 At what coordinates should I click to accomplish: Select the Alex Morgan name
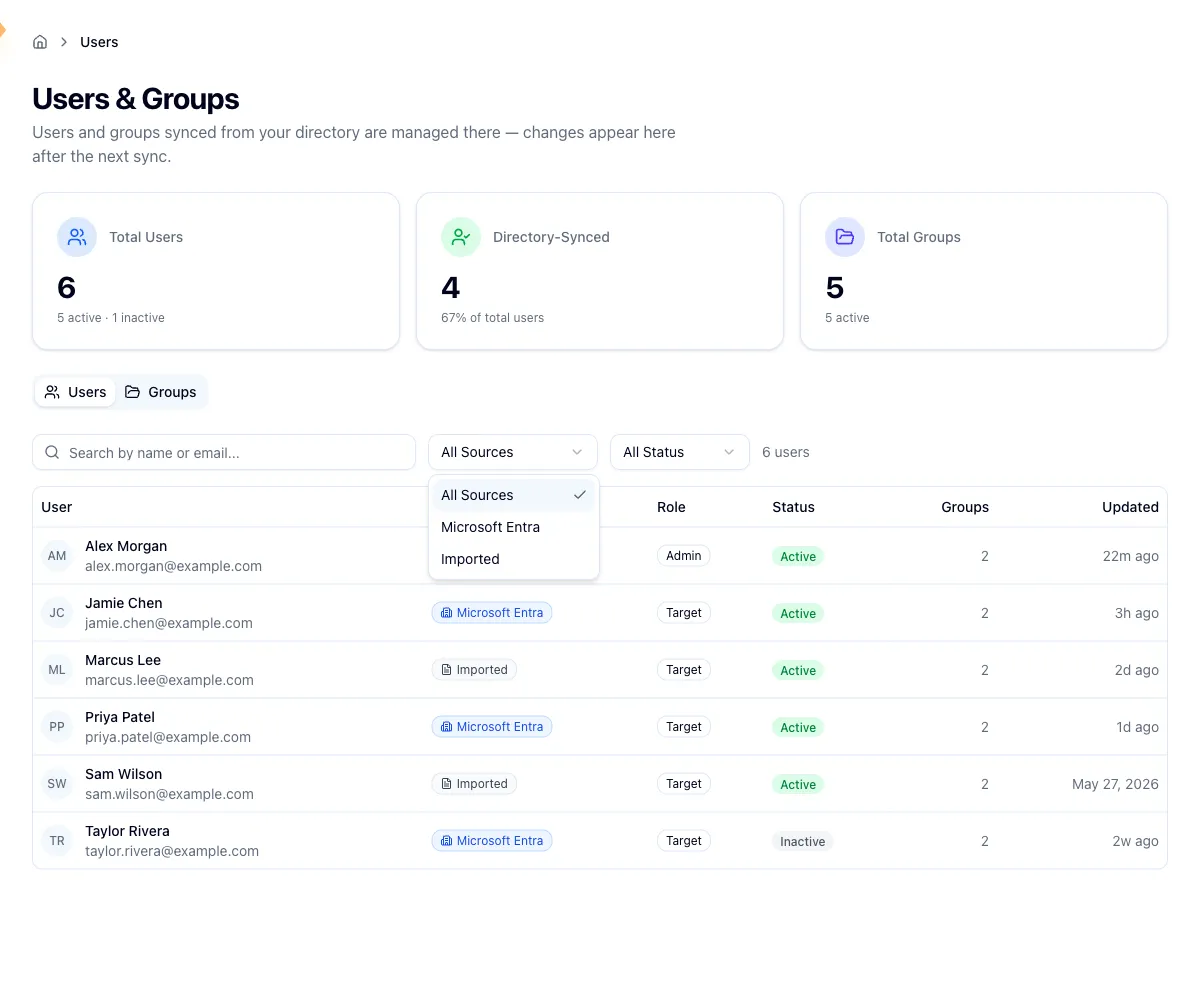[126, 546]
